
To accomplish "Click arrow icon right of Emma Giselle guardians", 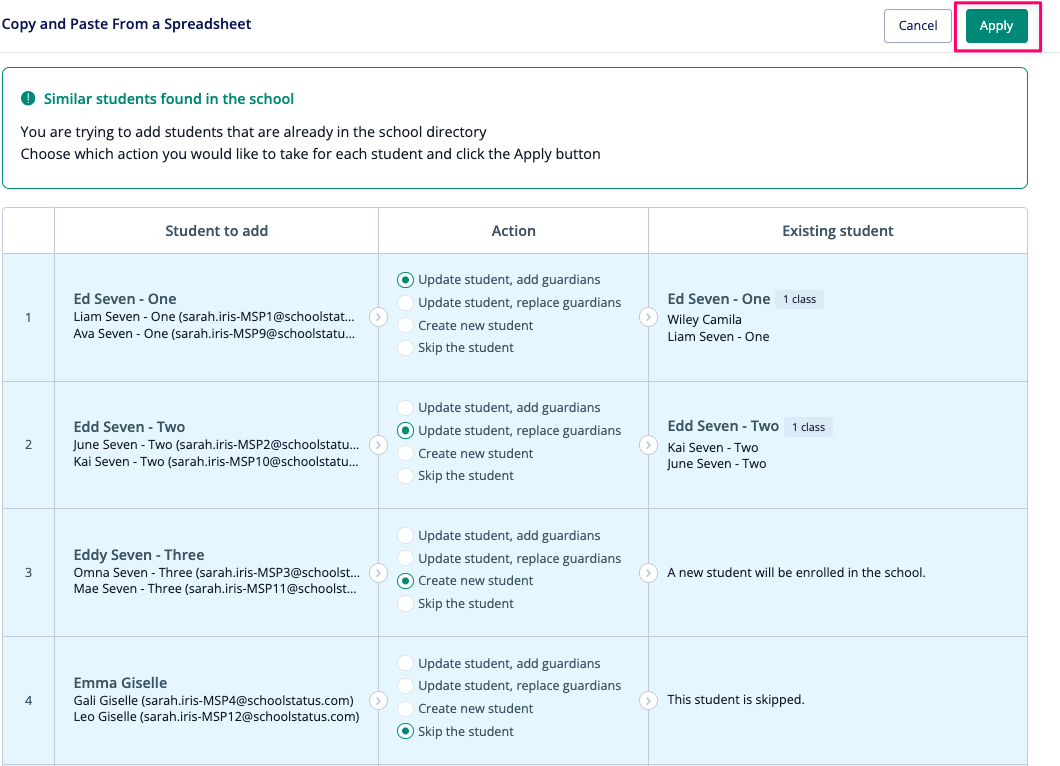I will [378, 700].
